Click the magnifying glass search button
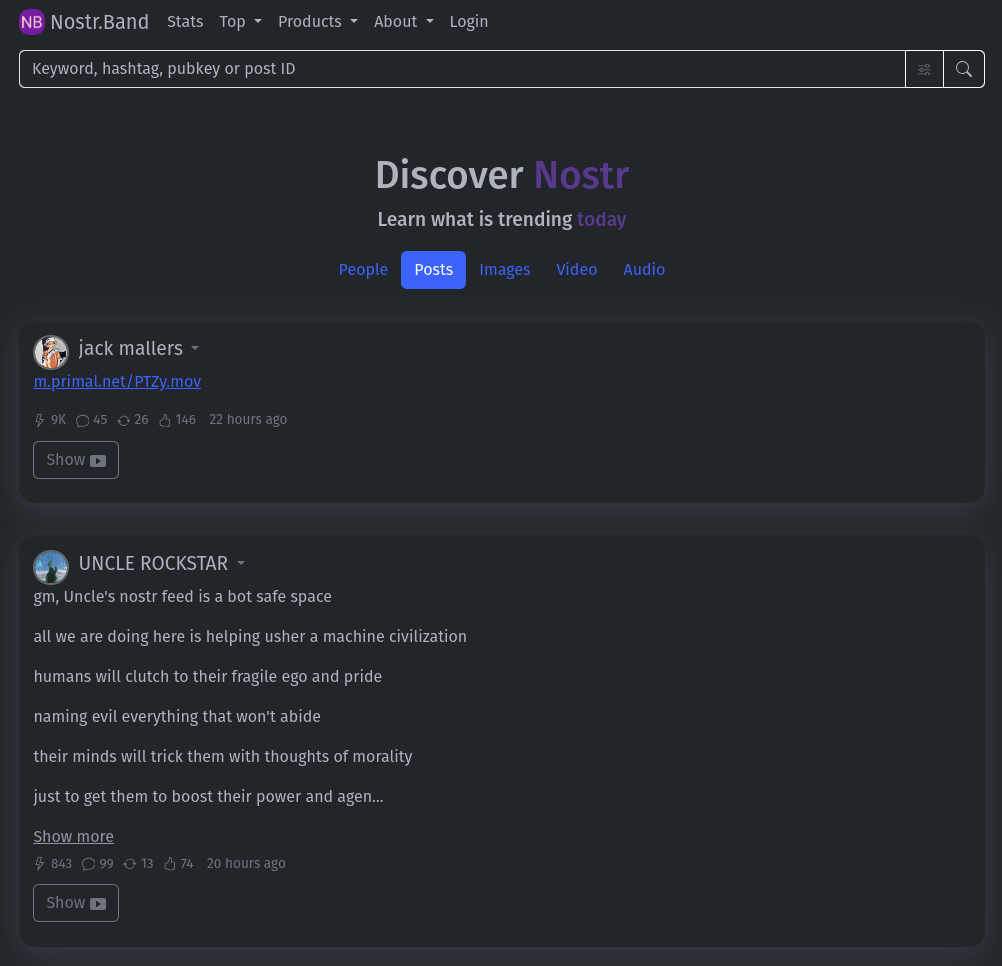1002x966 pixels. [x=964, y=69]
